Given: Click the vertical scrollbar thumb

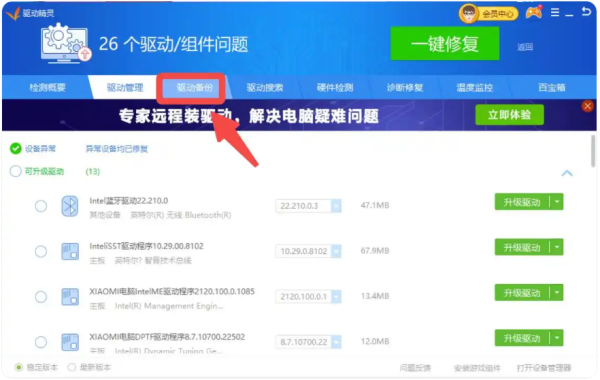Looking at the screenshot, I should pos(593,152).
